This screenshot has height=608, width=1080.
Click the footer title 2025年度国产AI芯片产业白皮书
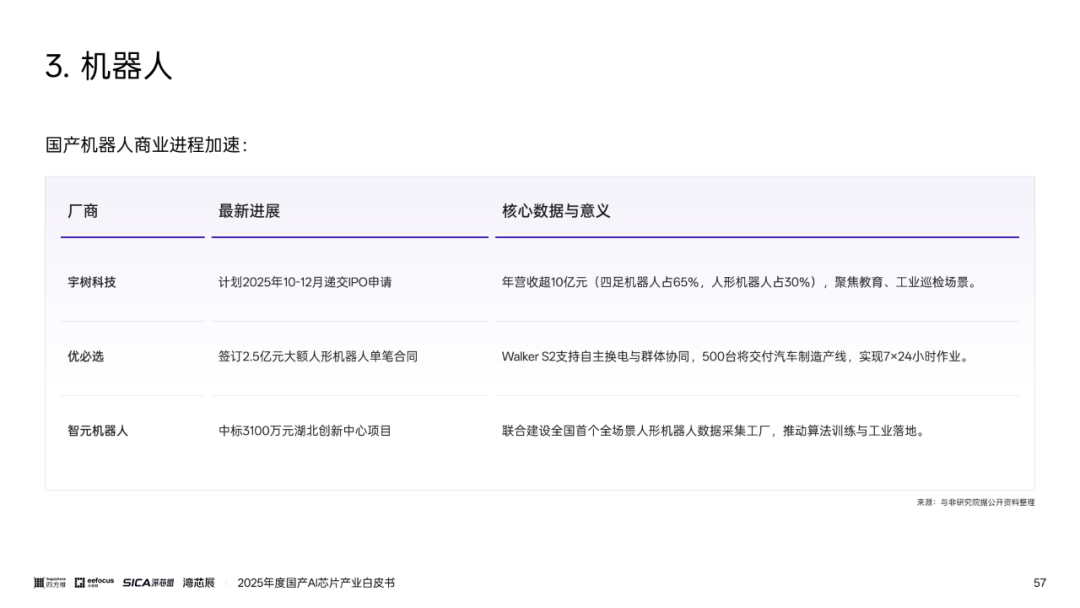point(316,583)
